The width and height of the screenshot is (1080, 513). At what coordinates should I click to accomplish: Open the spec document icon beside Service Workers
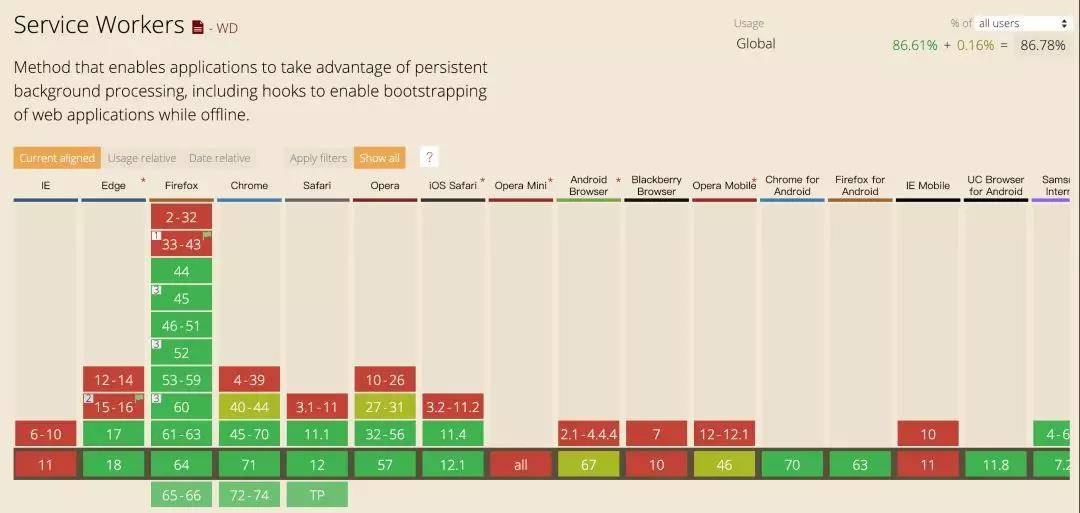click(x=198, y=28)
